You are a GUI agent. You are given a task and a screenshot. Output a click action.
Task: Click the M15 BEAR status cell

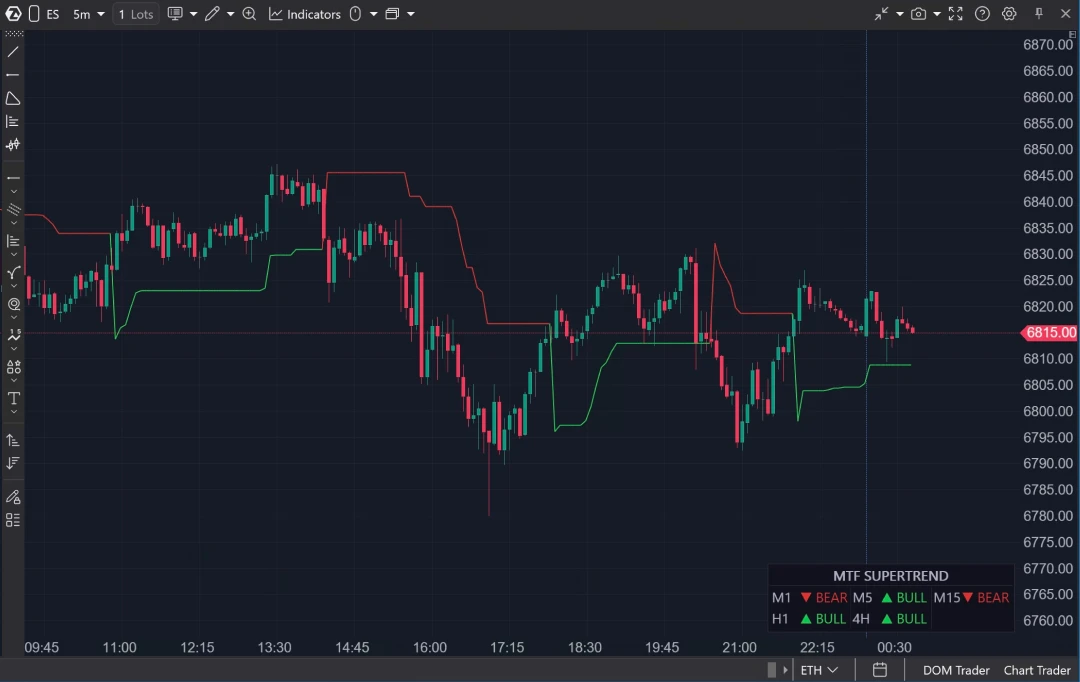click(971, 598)
